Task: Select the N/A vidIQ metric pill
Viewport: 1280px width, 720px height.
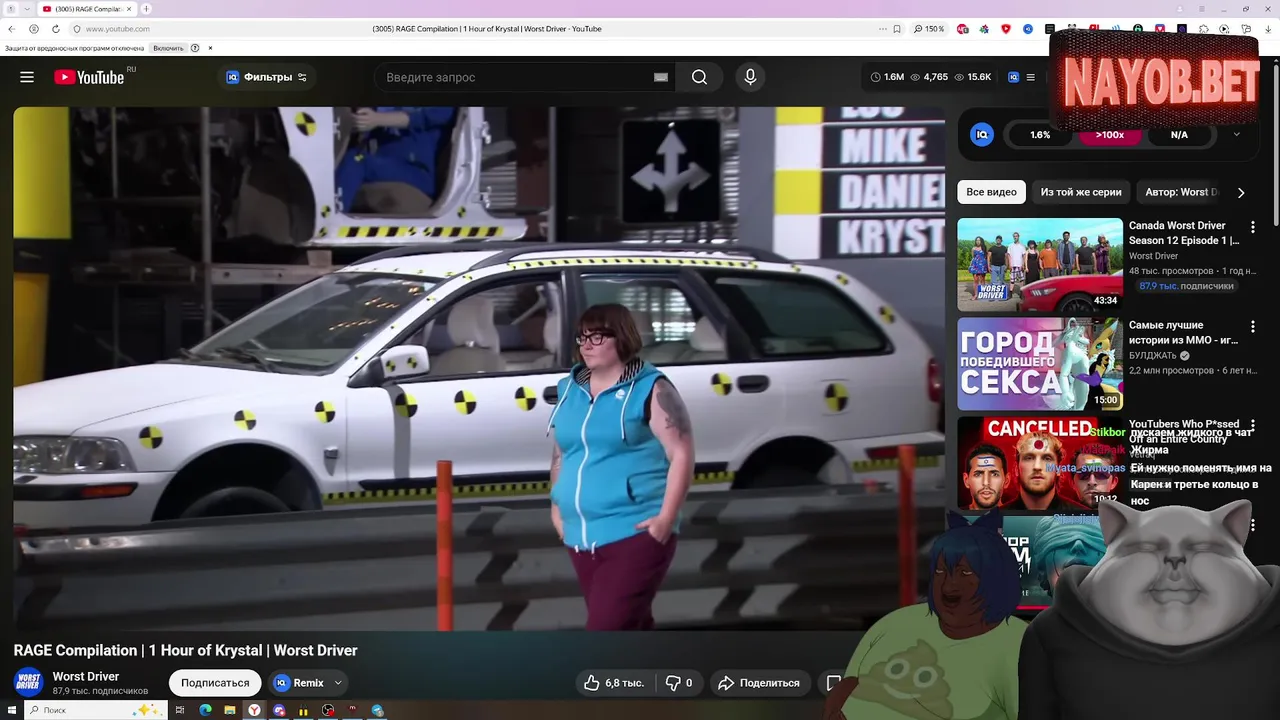Action: point(1179,134)
